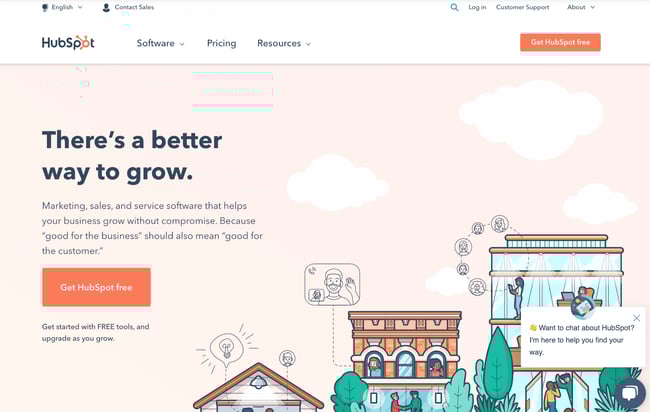650x412 pixels.
Task: Click the Contact Sales person icon
Action: pos(106,7)
